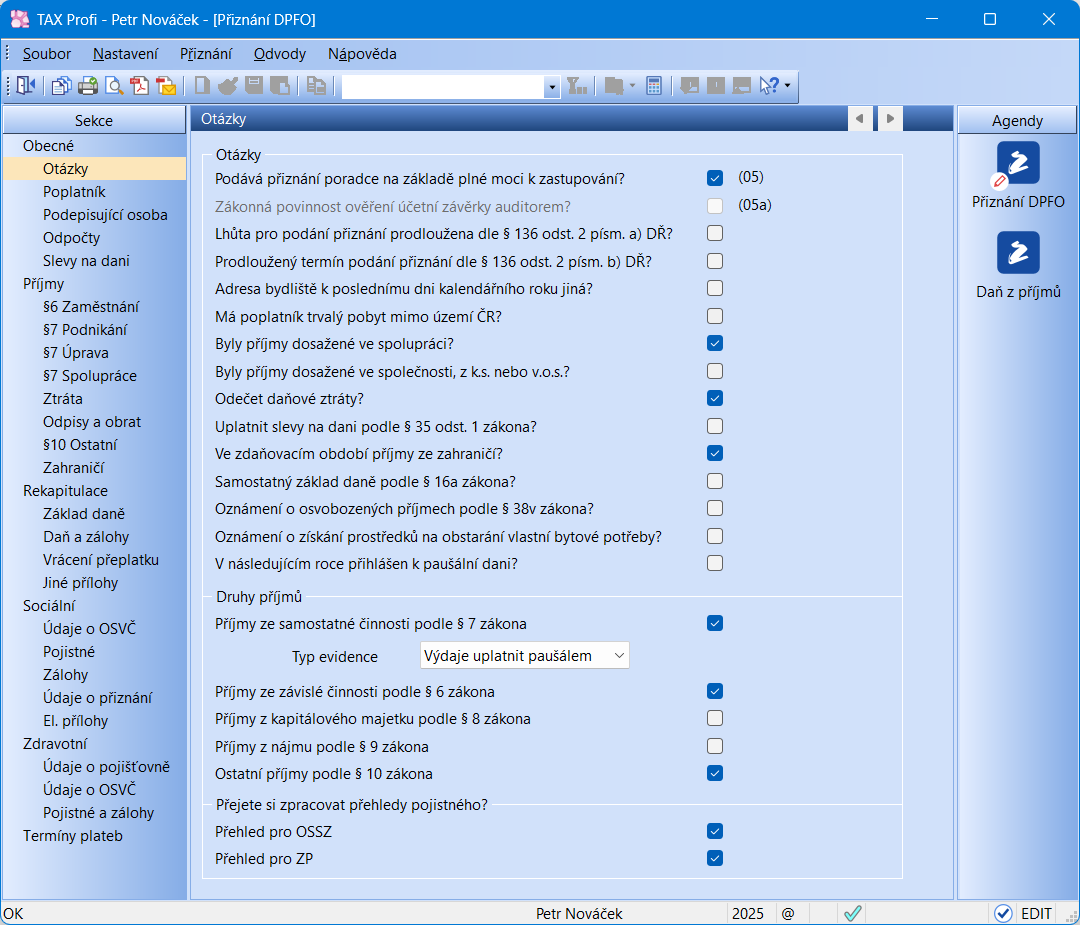1080x925 pixels.
Task: Select '§7 Podnikání' in the Sekce list
Action: [85, 330]
